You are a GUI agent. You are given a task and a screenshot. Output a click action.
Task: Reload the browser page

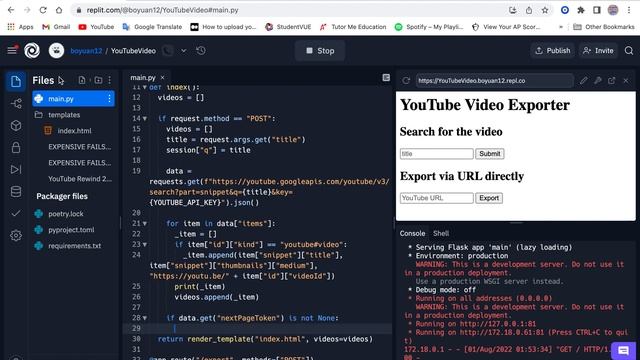pyautogui.click(x=43, y=10)
